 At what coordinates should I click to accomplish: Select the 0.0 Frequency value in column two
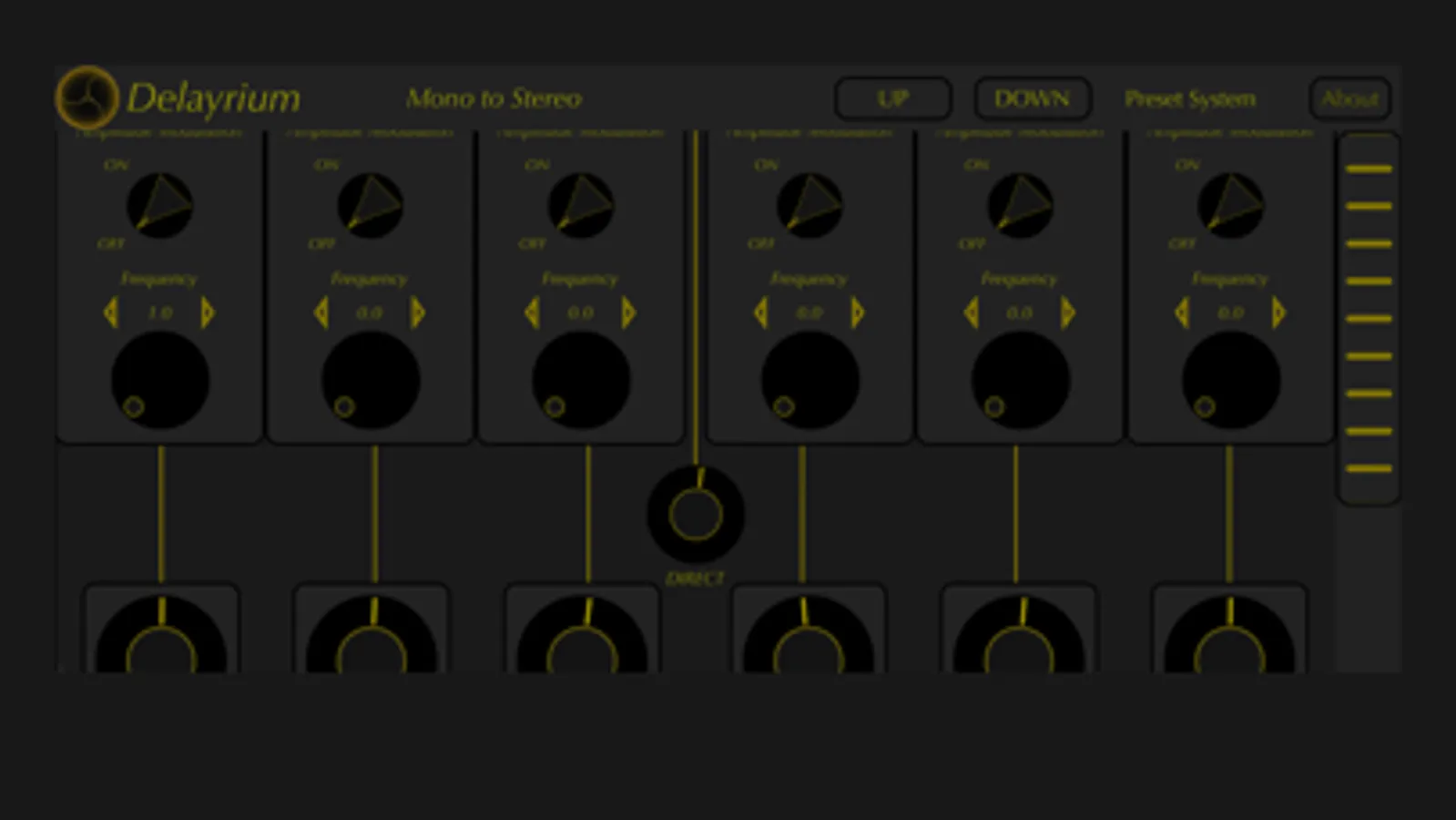click(370, 313)
